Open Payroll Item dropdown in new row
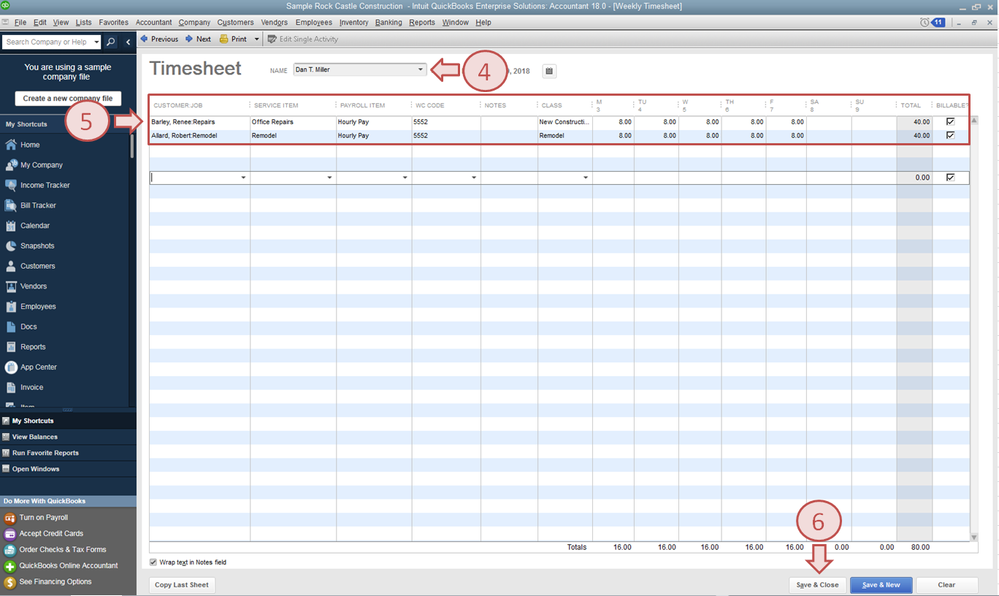Image resolution: width=999 pixels, height=596 pixels. (x=405, y=178)
